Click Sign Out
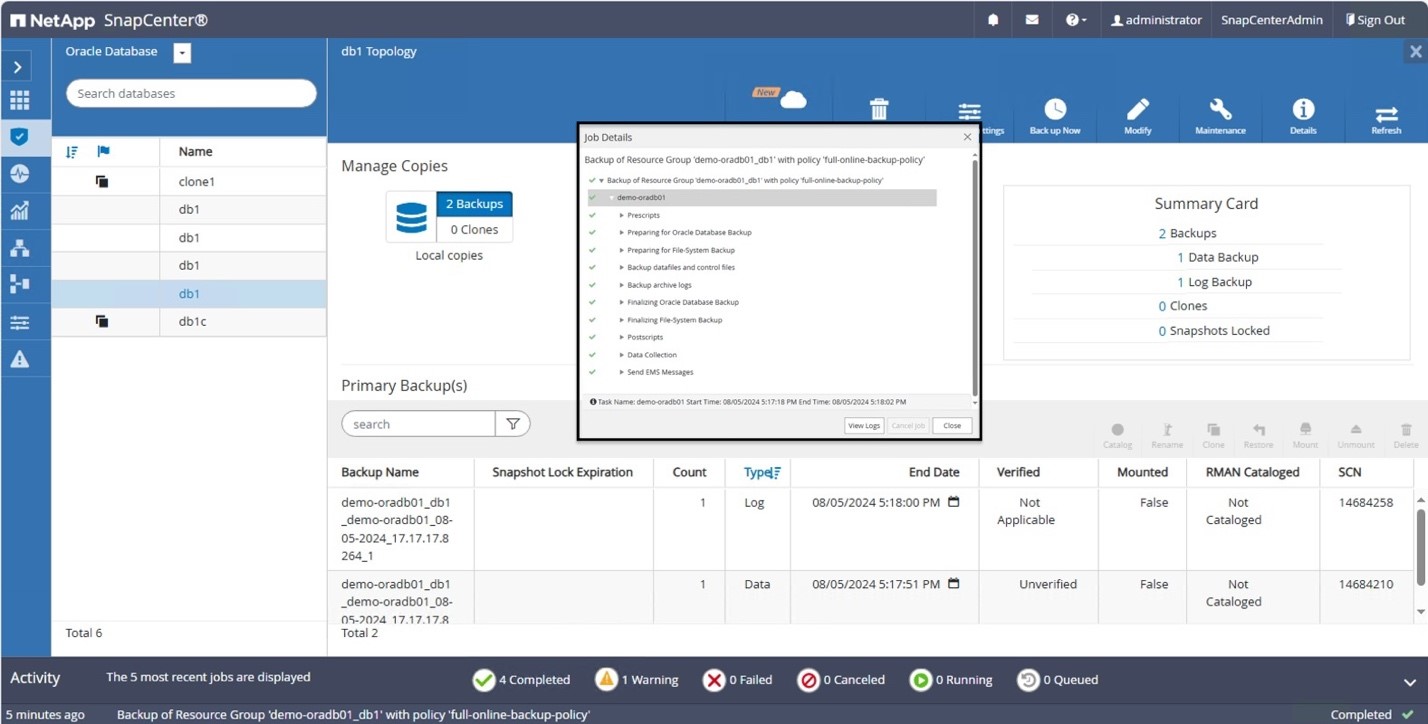This screenshot has height=724, width=1428. tap(1375, 20)
